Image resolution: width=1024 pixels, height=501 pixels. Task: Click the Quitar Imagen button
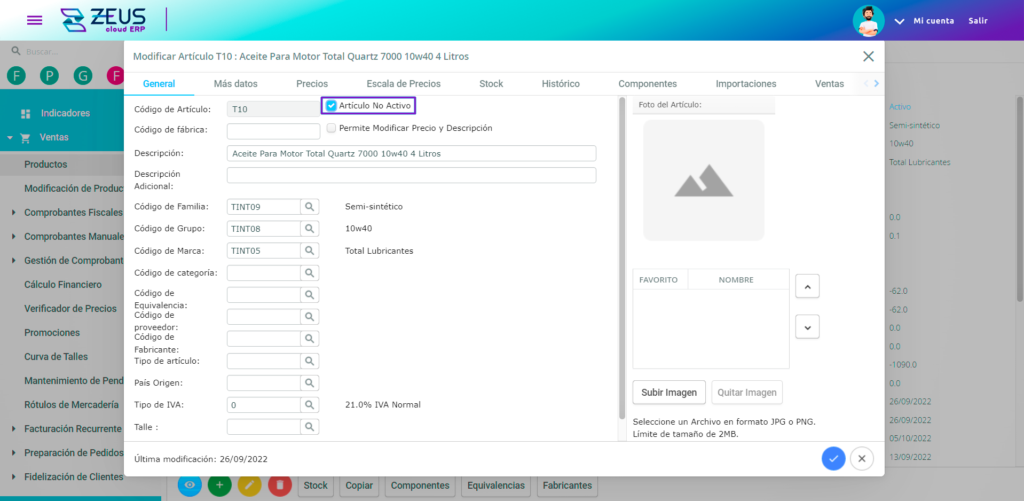746,393
